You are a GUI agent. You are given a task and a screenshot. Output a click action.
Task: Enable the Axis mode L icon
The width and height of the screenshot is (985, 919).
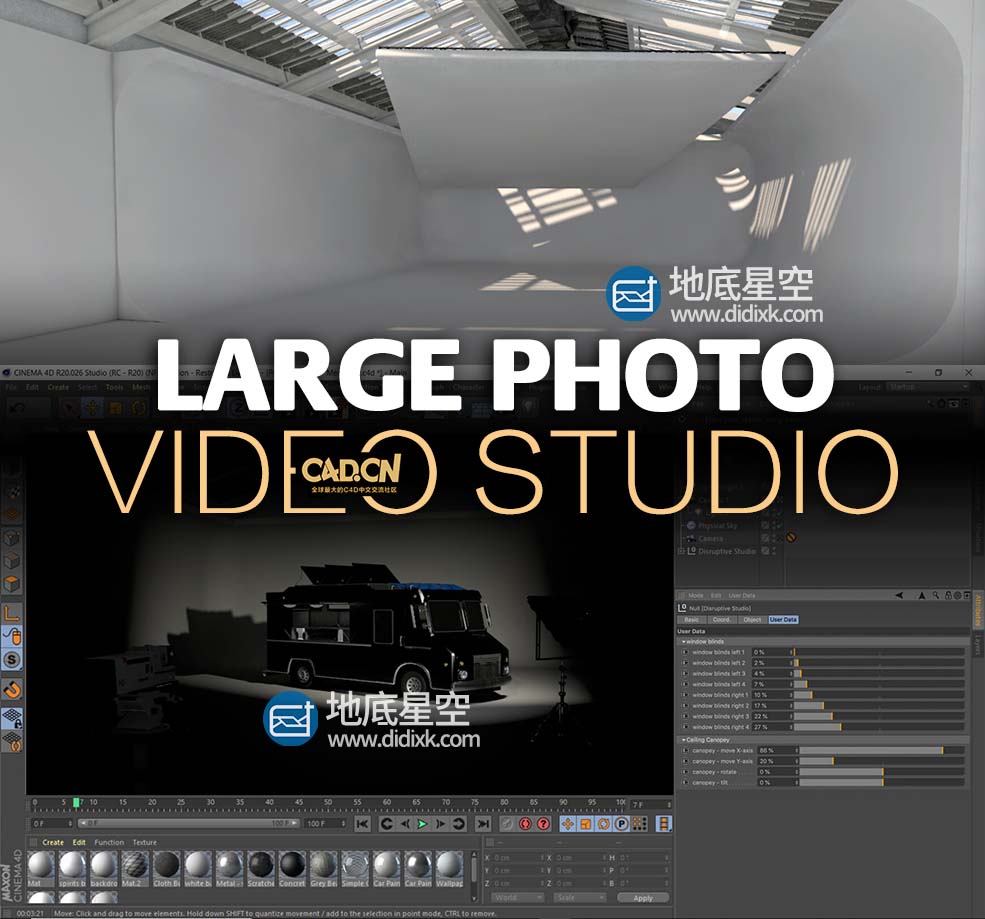(x=12, y=612)
